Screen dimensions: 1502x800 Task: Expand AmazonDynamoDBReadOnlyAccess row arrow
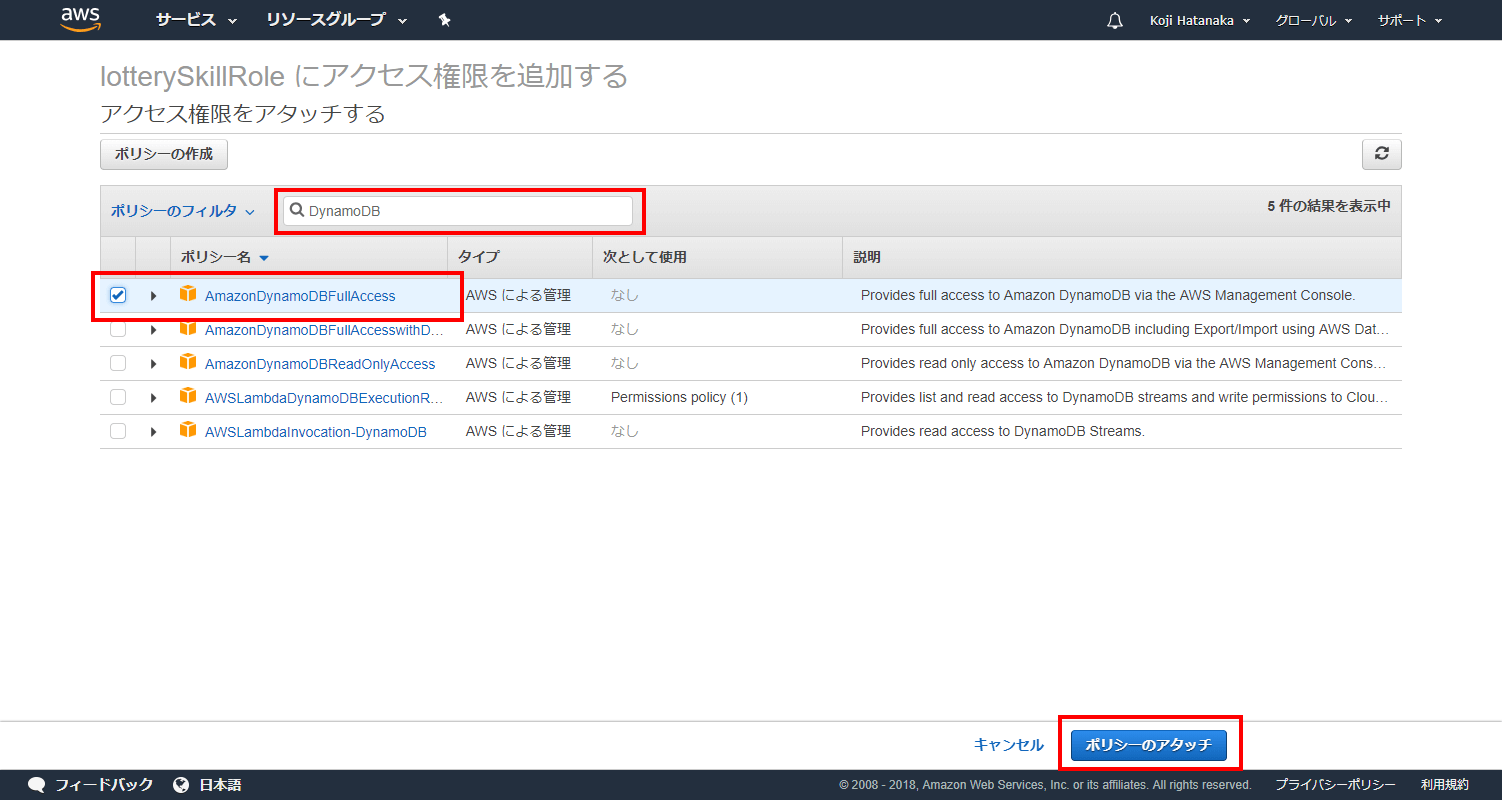[153, 364]
